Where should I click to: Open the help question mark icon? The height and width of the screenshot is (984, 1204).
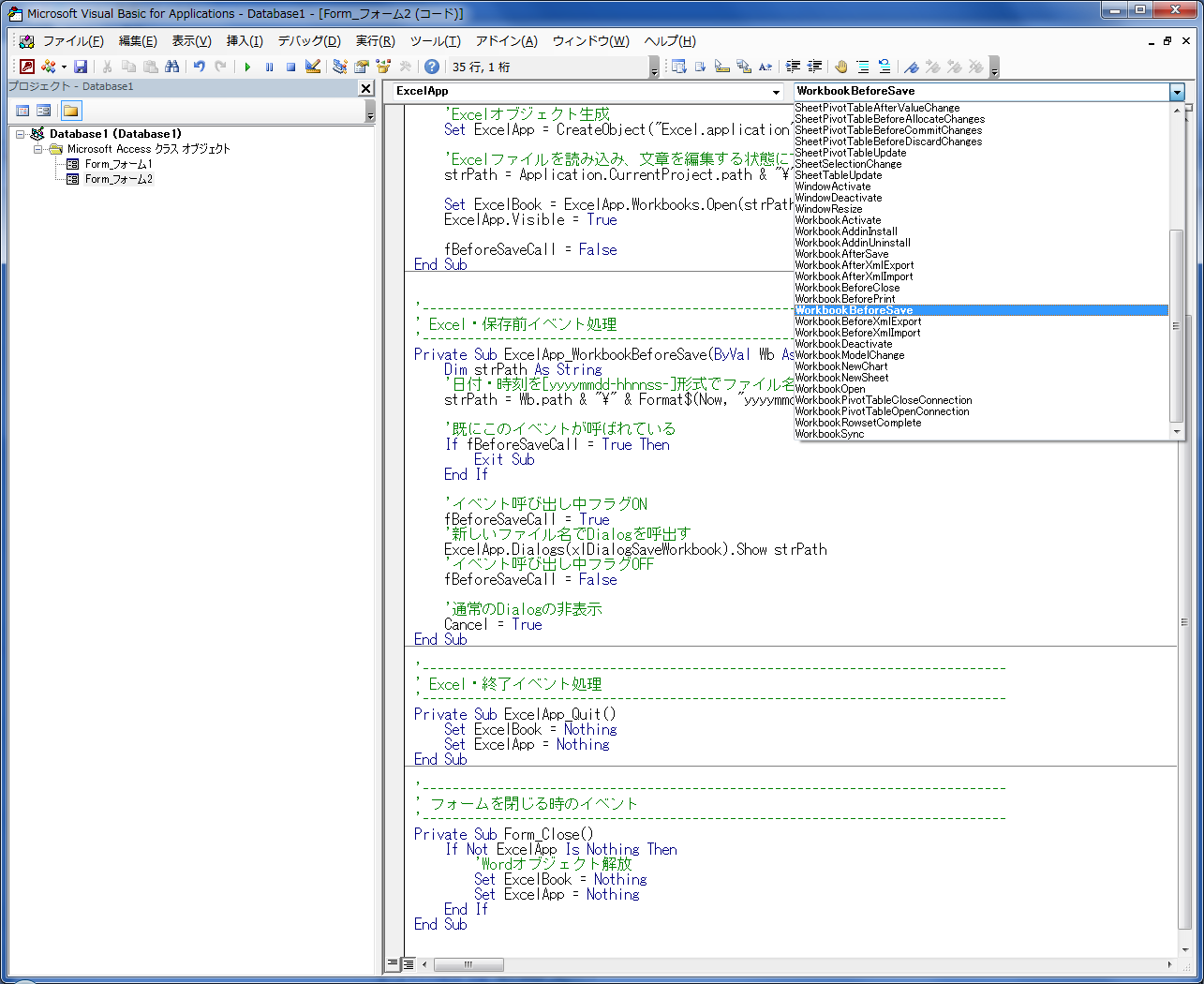pos(431,67)
